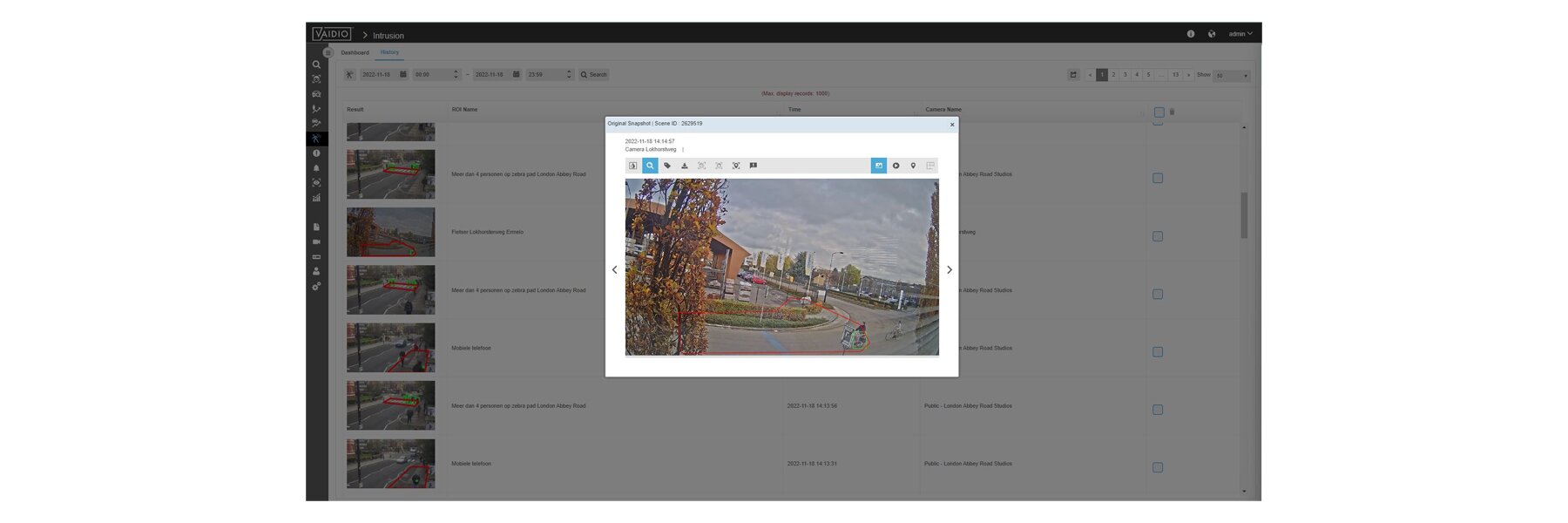Go to page 5 of results
The image size is (1568, 523).
click(x=1148, y=75)
